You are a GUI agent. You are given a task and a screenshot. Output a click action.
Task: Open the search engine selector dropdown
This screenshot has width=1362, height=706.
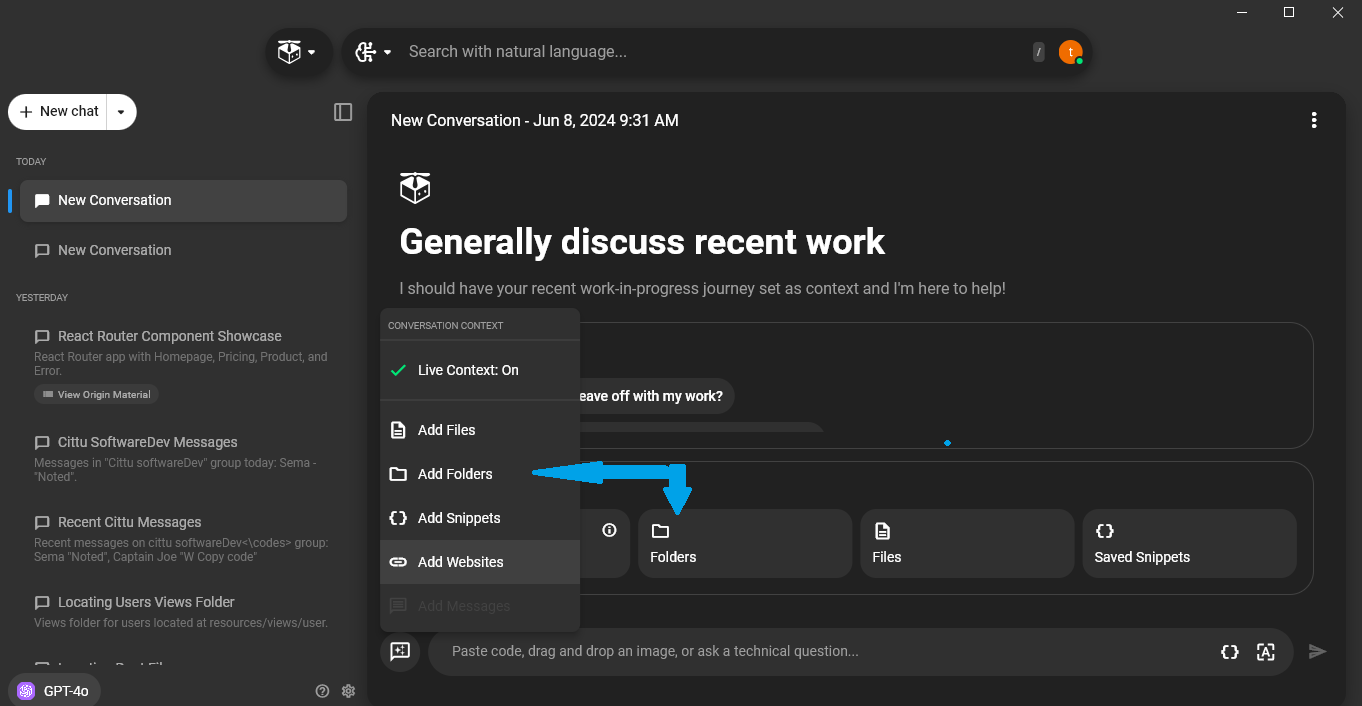(x=372, y=51)
